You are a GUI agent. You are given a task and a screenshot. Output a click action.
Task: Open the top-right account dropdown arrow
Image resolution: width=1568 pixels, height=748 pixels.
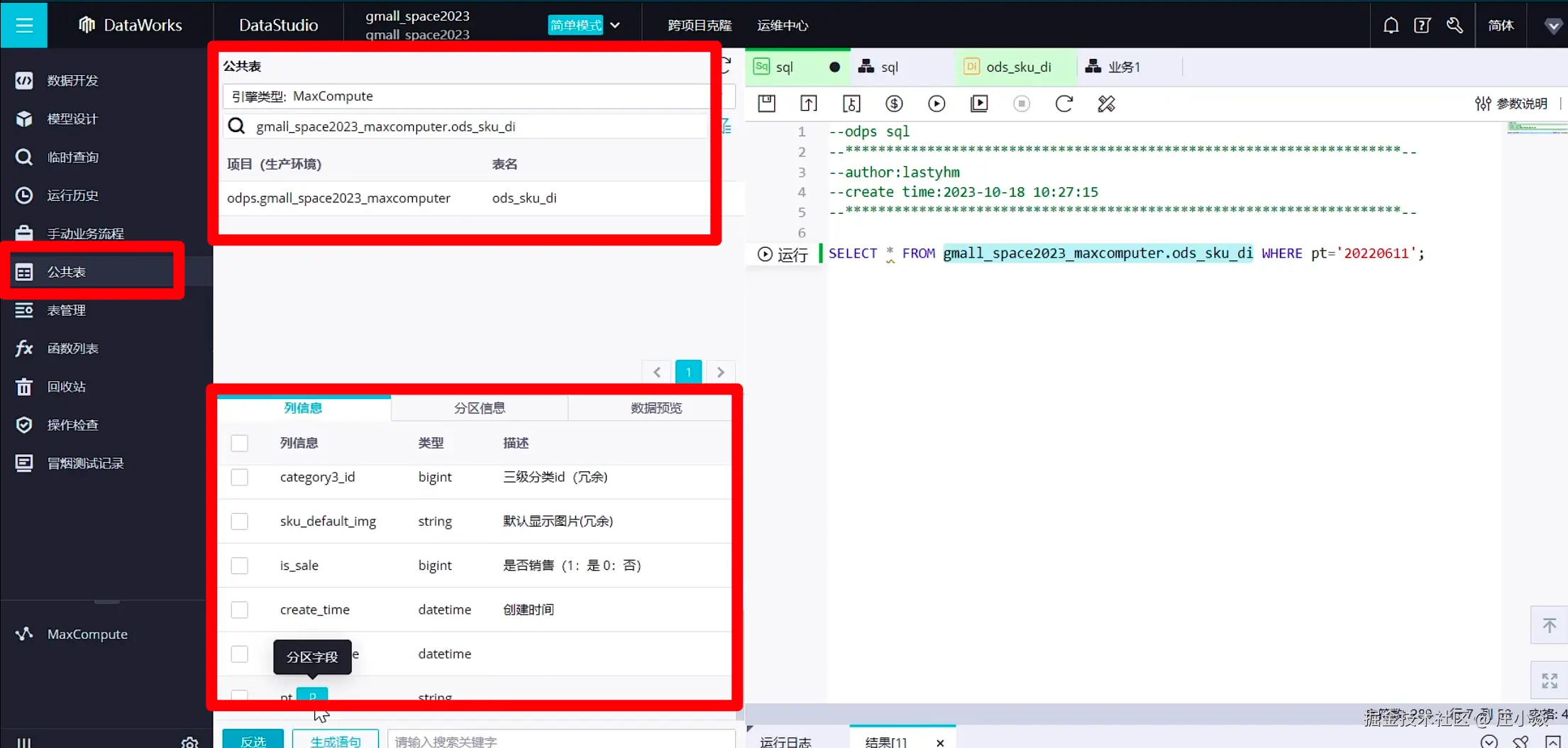pos(1553,26)
